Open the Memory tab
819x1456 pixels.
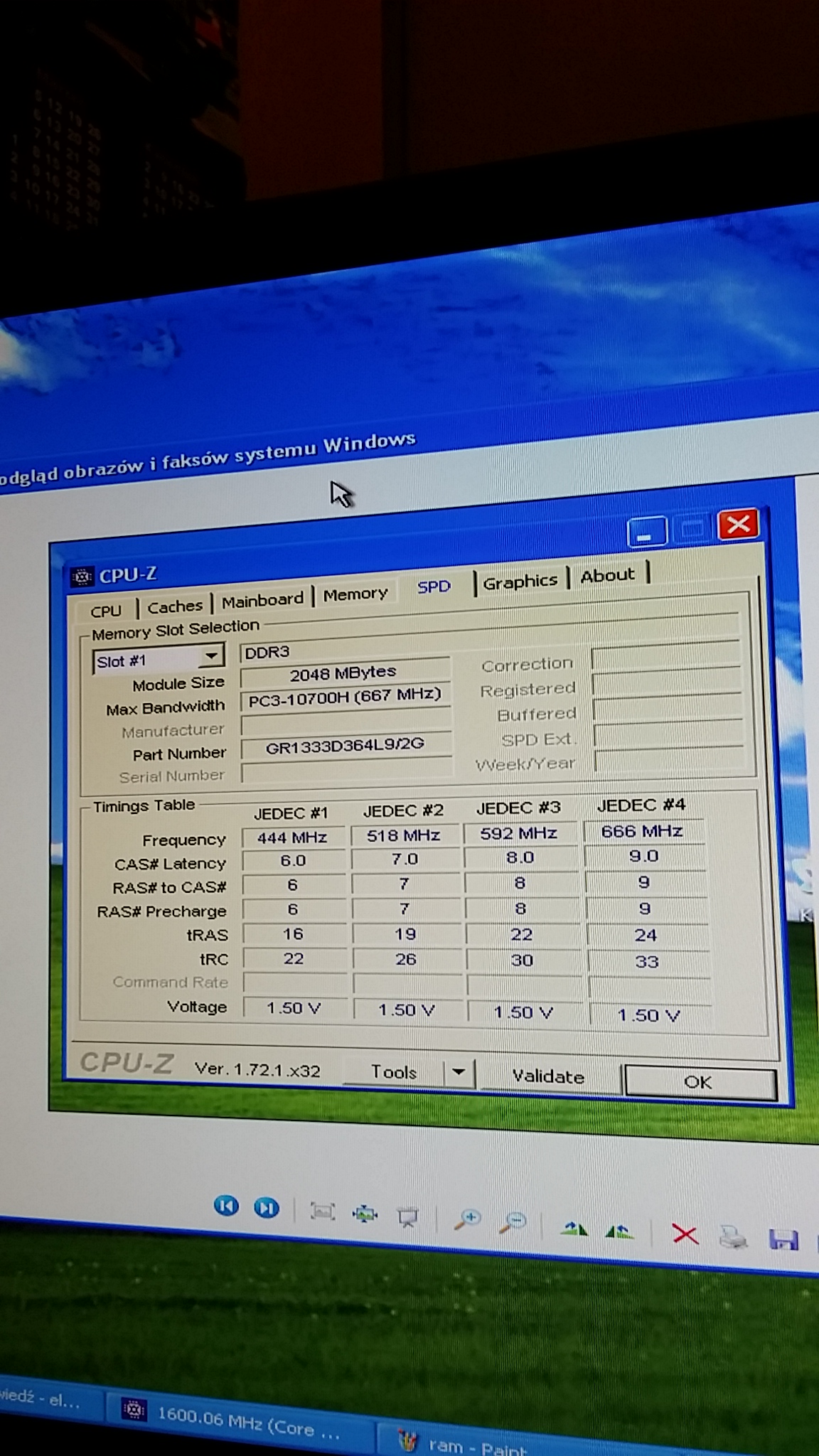click(x=355, y=594)
